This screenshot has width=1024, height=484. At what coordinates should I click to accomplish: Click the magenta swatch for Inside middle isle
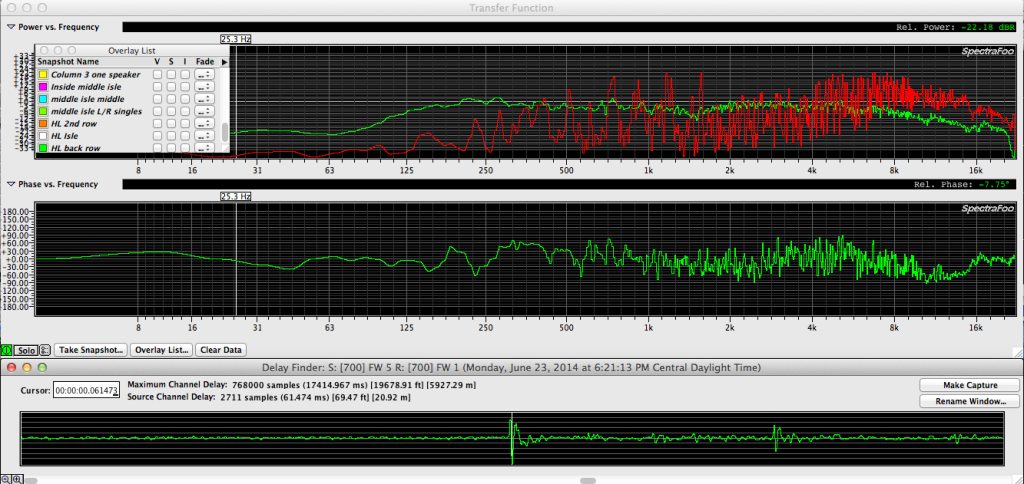[x=43, y=87]
